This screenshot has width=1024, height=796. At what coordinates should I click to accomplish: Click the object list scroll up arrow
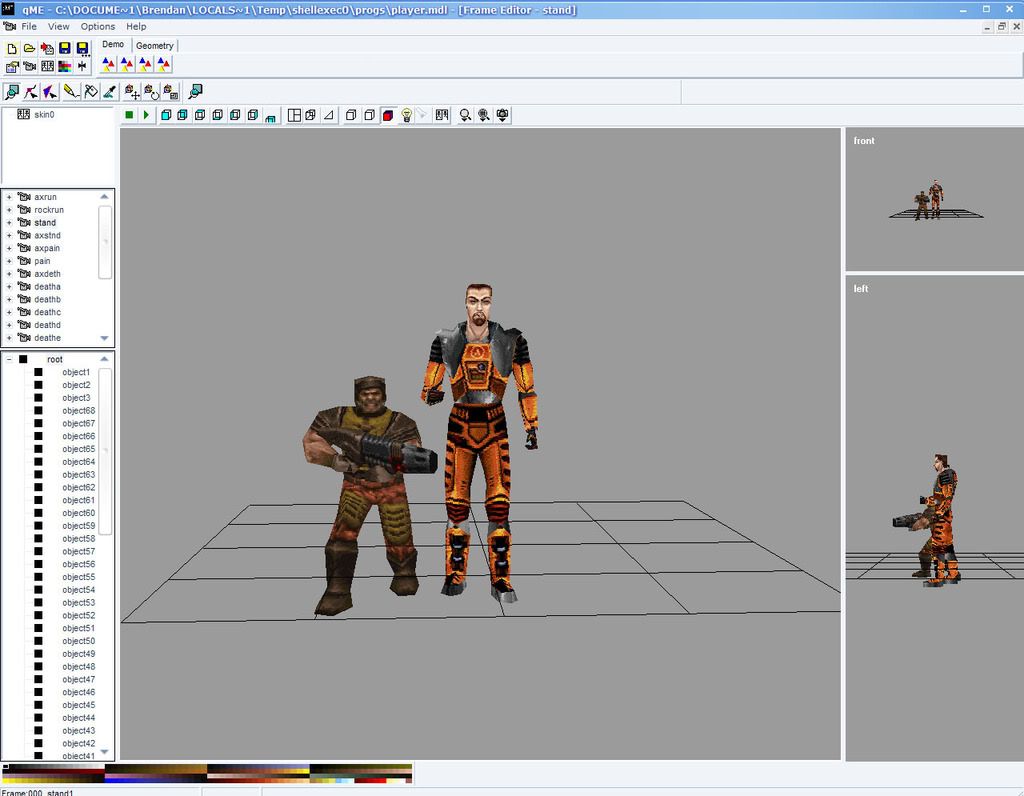point(104,359)
